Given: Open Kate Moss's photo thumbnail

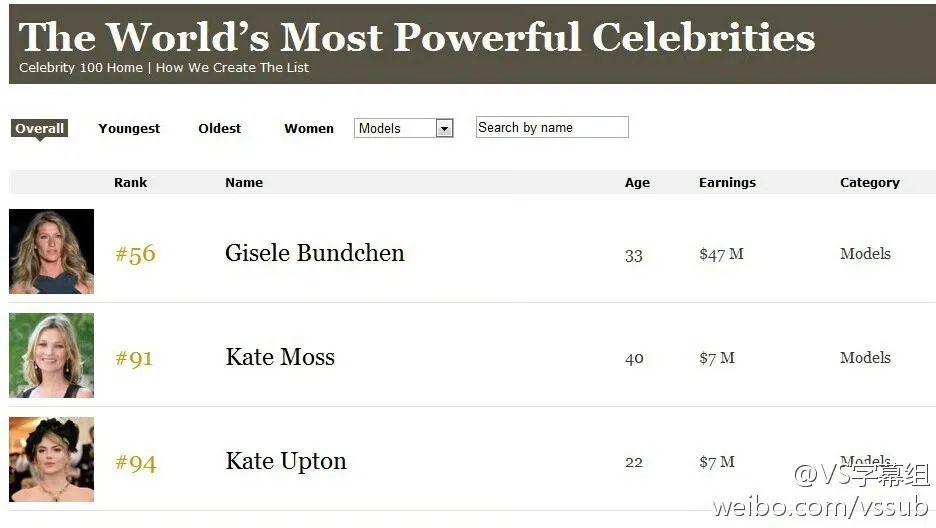Looking at the screenshot, I should click(x=51, y=355).
